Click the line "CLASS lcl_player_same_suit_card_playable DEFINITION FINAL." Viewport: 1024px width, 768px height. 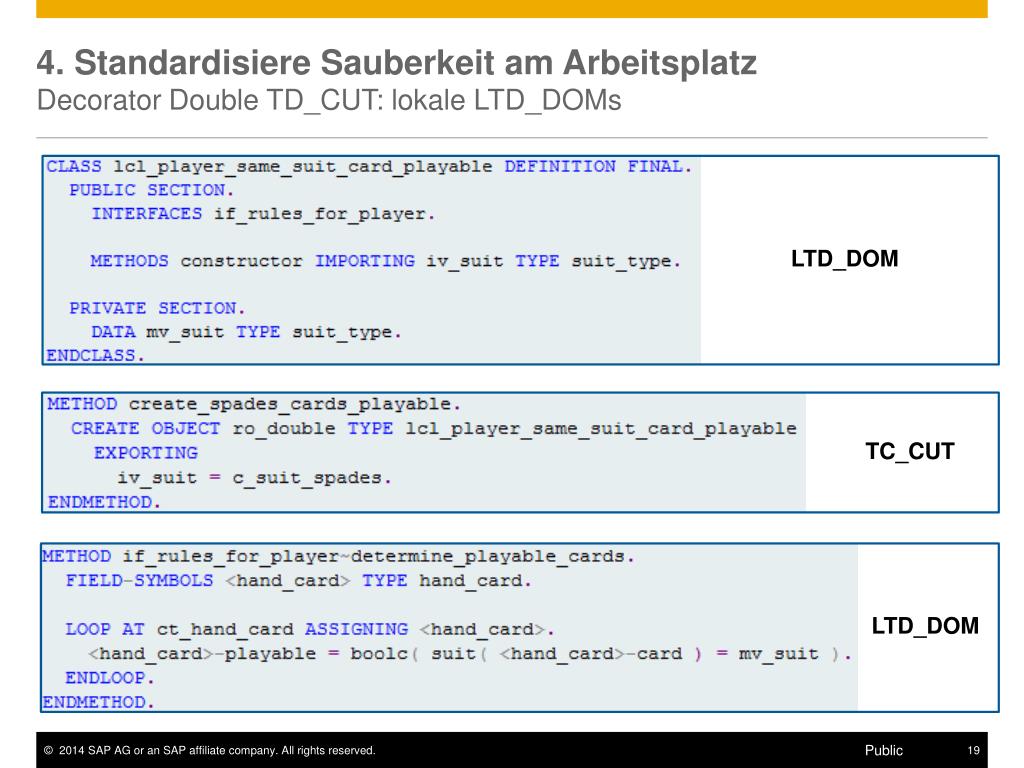[x=369, y=167]
